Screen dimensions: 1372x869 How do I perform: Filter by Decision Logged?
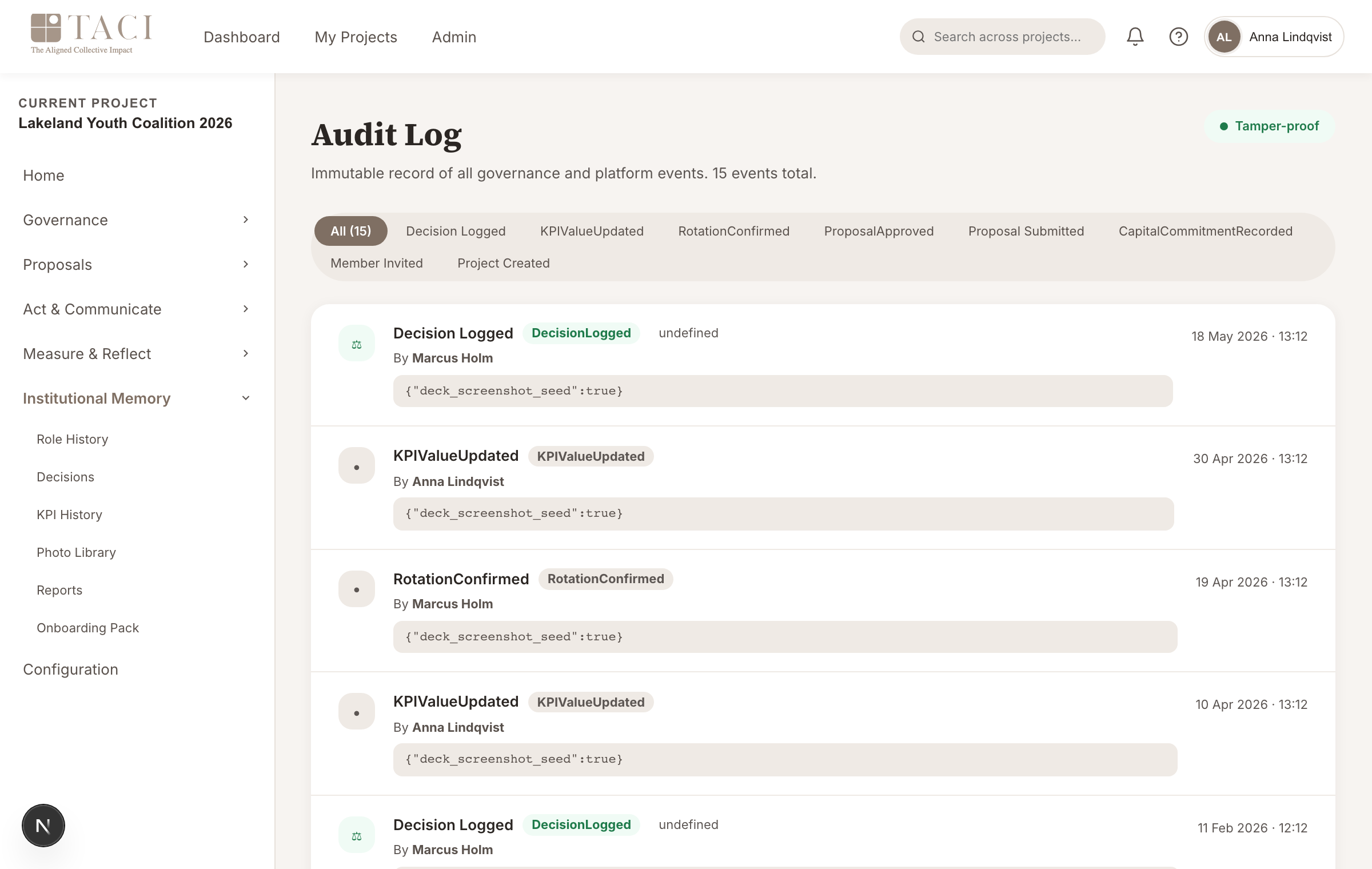(456, 231)
